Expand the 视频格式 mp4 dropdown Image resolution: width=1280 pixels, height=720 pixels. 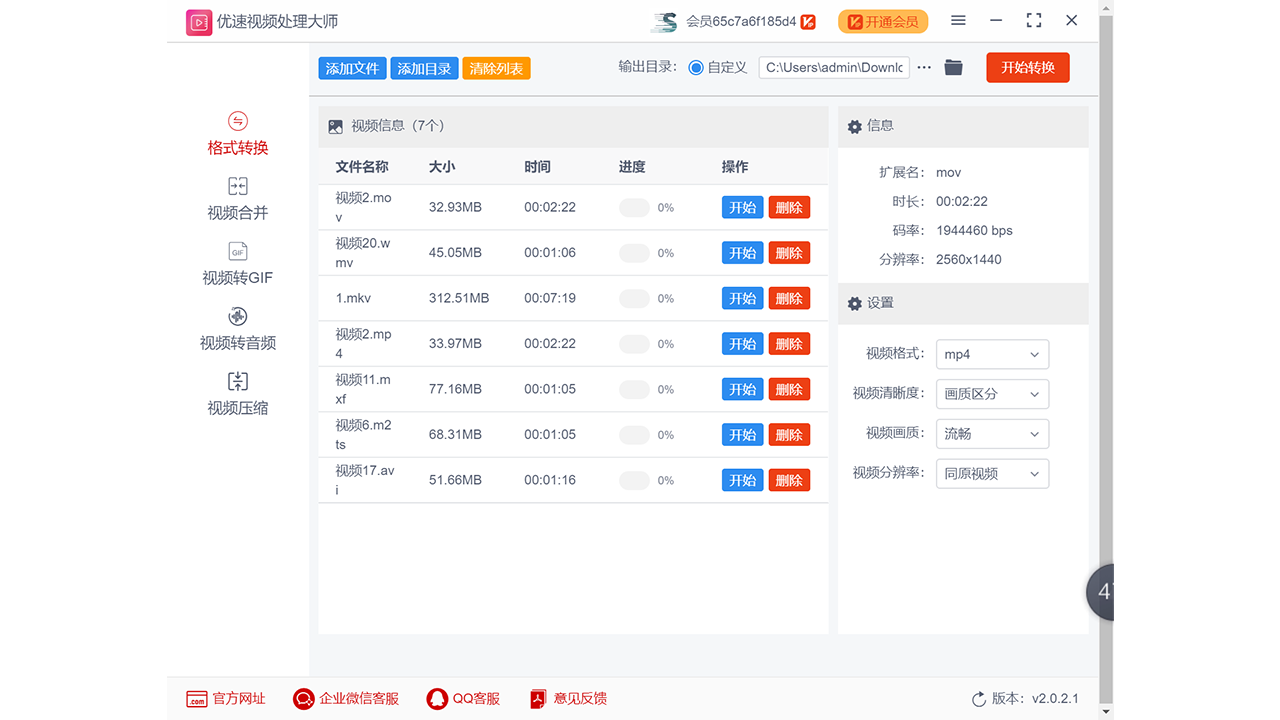pos(992,354)
